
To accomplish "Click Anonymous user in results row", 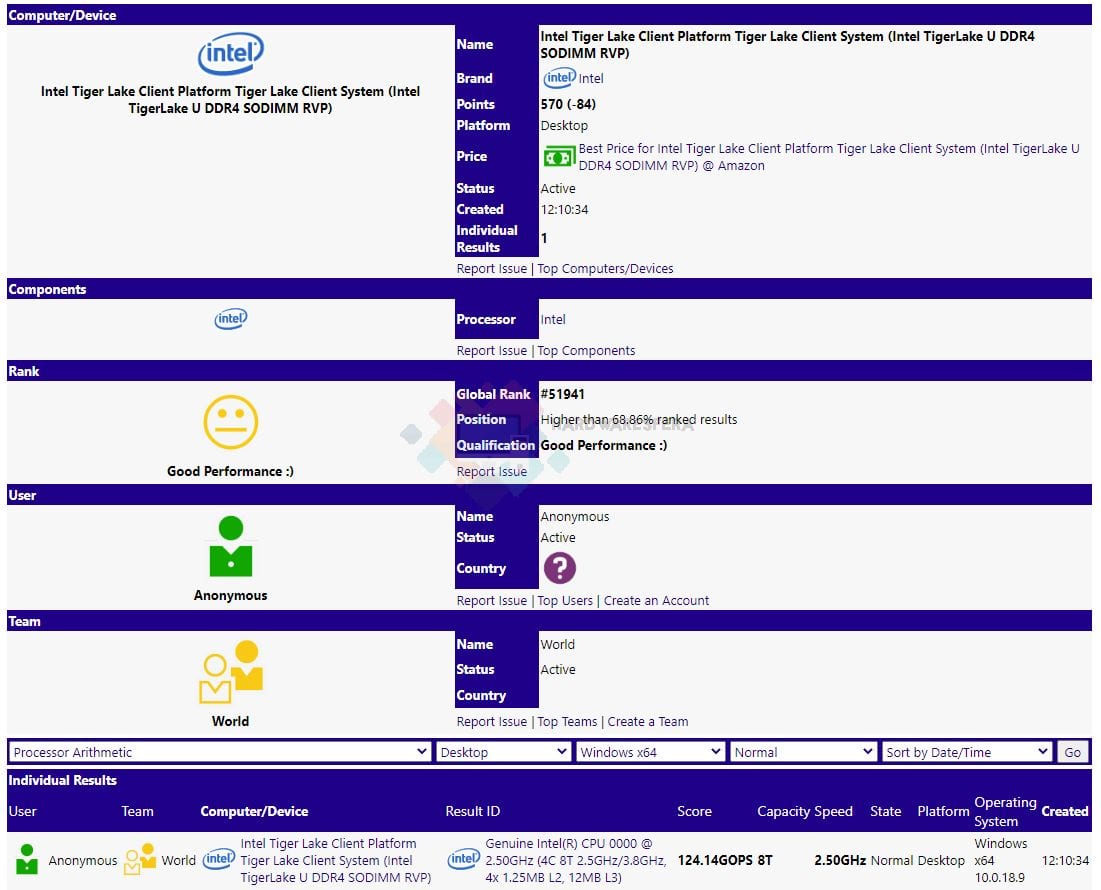I will point(83,861).
